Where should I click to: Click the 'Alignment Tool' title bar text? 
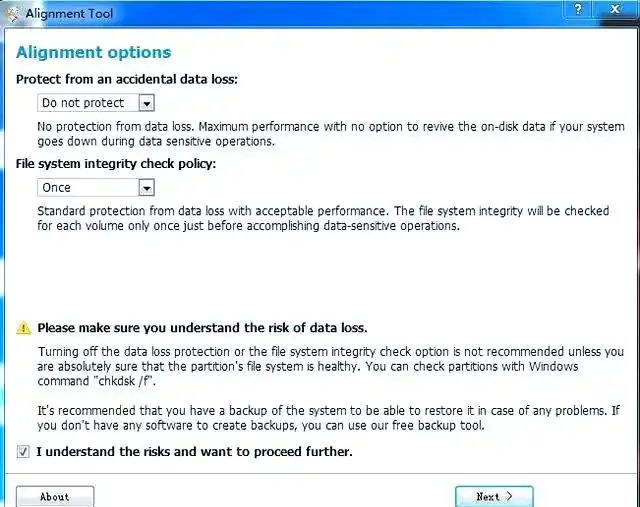[x=69, y=14]
